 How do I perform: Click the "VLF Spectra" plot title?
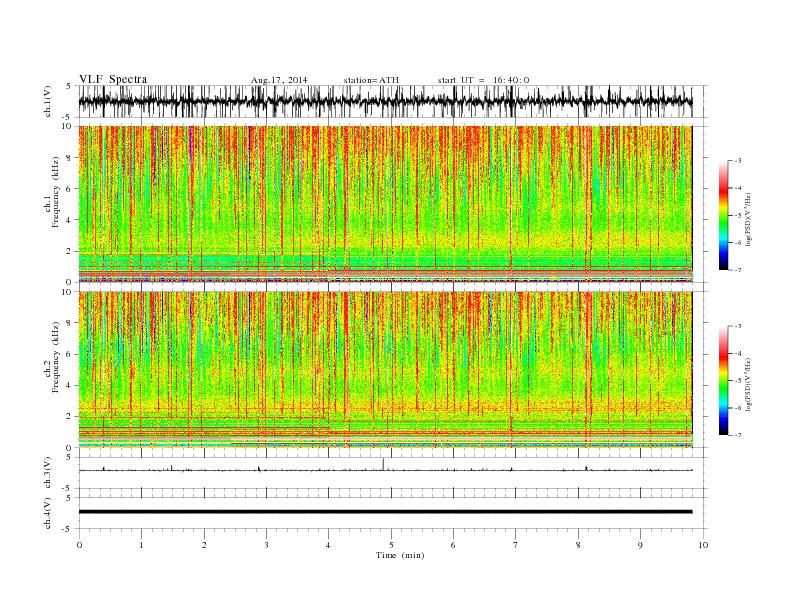pos(113,79)
